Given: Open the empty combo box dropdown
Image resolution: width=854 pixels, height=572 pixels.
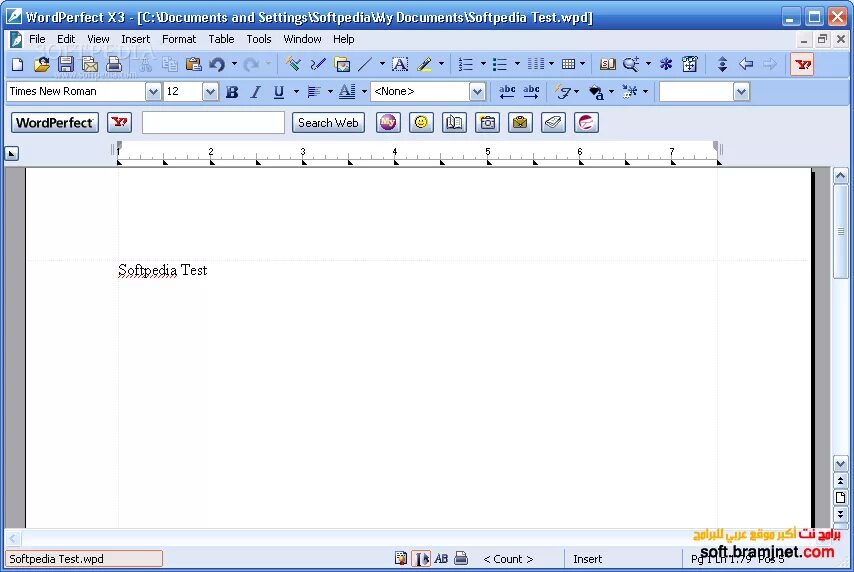Looking at the screenshot, I should [741, 92].
